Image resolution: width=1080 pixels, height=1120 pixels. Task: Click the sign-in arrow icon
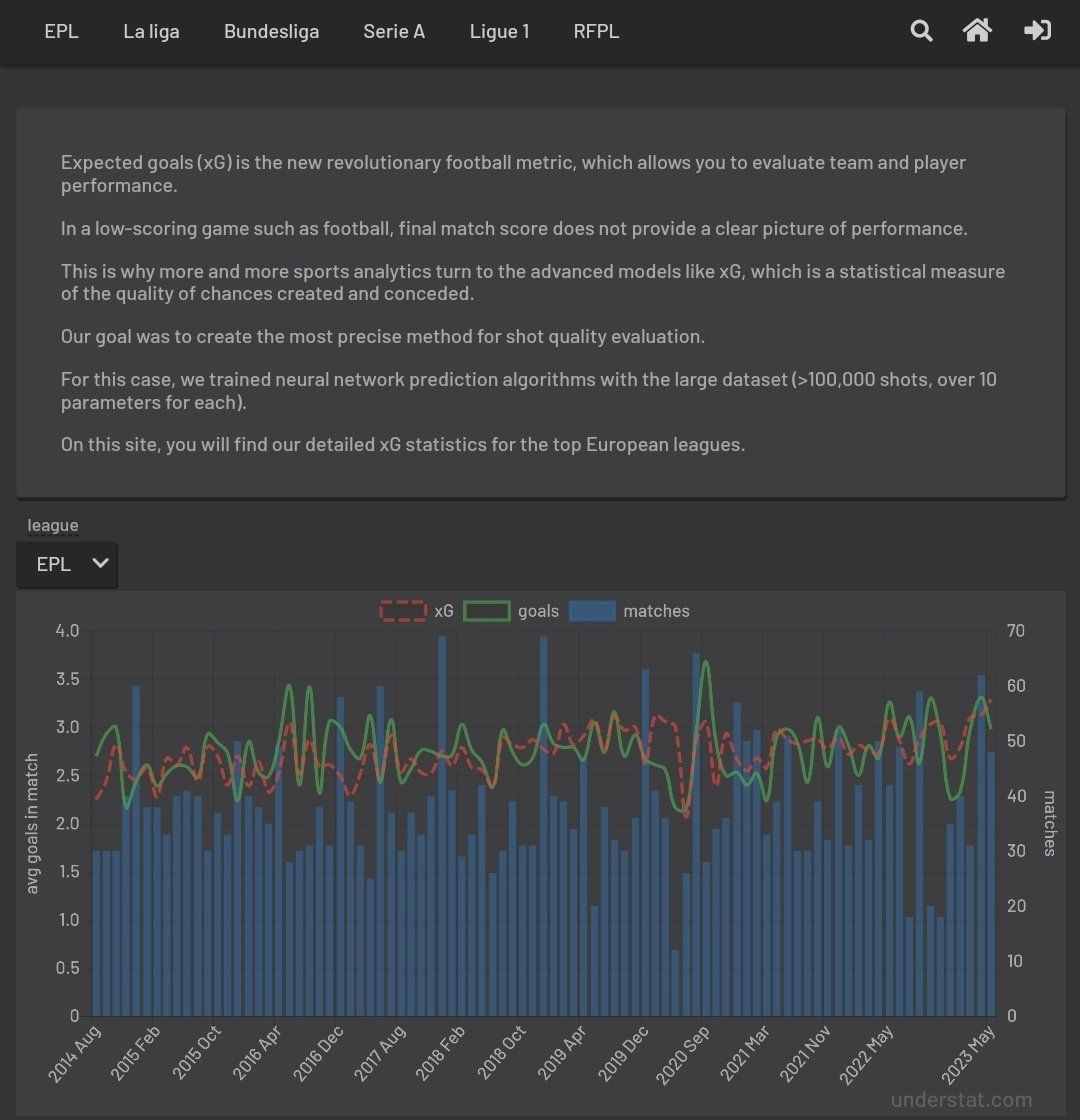point(1037,31)
